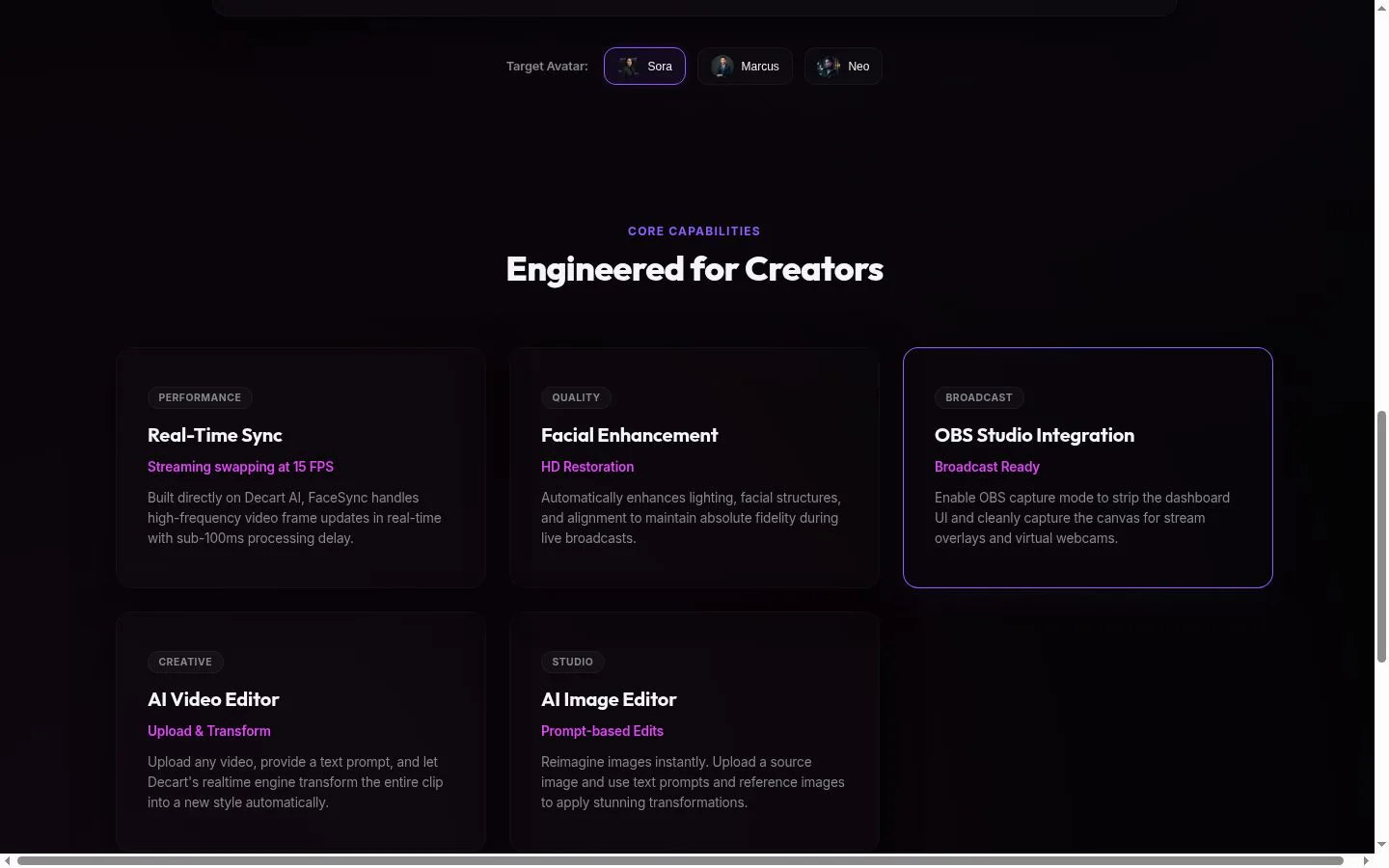Click "Streaming swapping at 15 FPS" subtitle
The image size is (1389, 868).
point(240,467)
